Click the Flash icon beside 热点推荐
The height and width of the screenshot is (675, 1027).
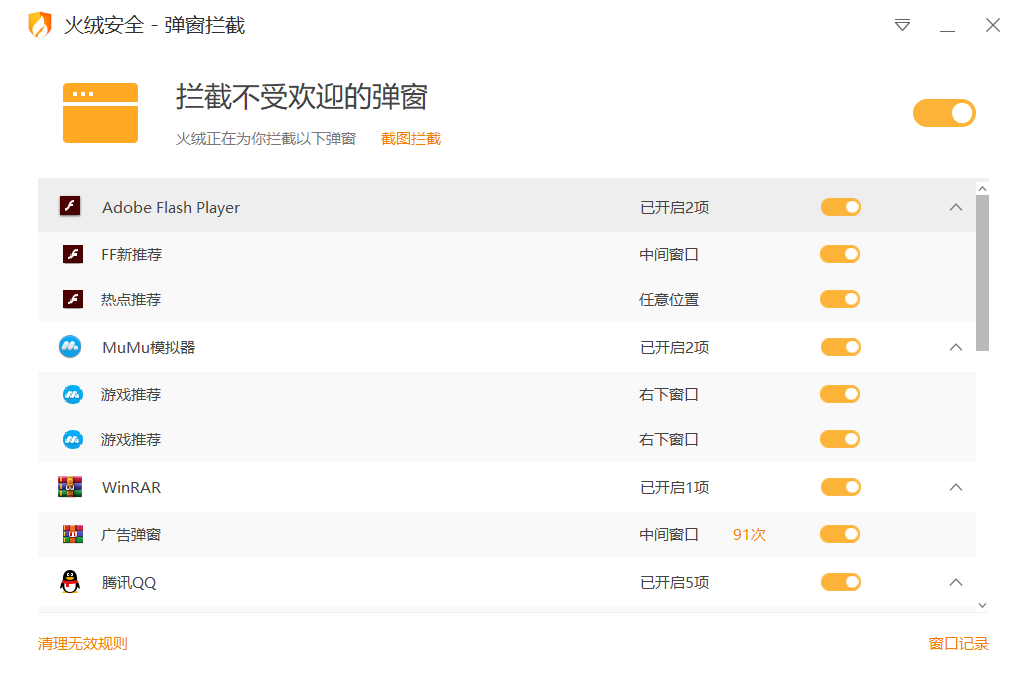pos(73,299)
